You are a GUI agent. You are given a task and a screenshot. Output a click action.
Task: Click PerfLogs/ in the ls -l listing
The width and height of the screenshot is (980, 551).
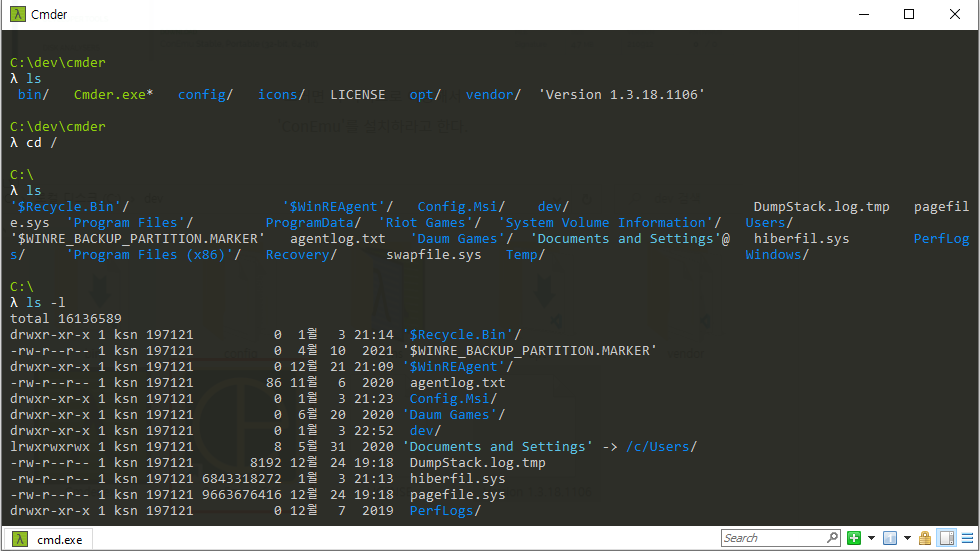click(x=445, y=510)
